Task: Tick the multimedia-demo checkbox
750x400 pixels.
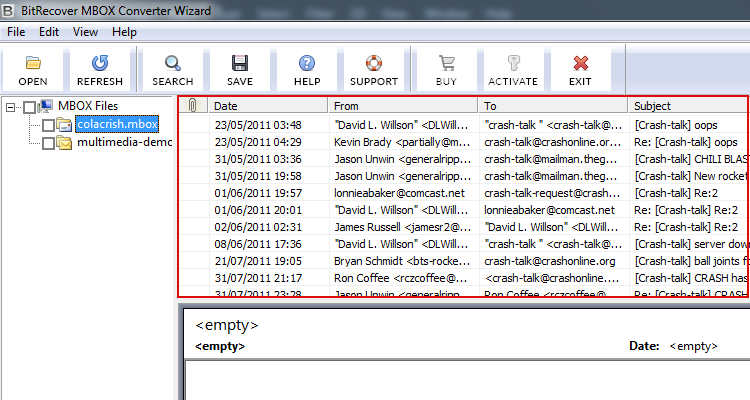Action: (48, 143)
